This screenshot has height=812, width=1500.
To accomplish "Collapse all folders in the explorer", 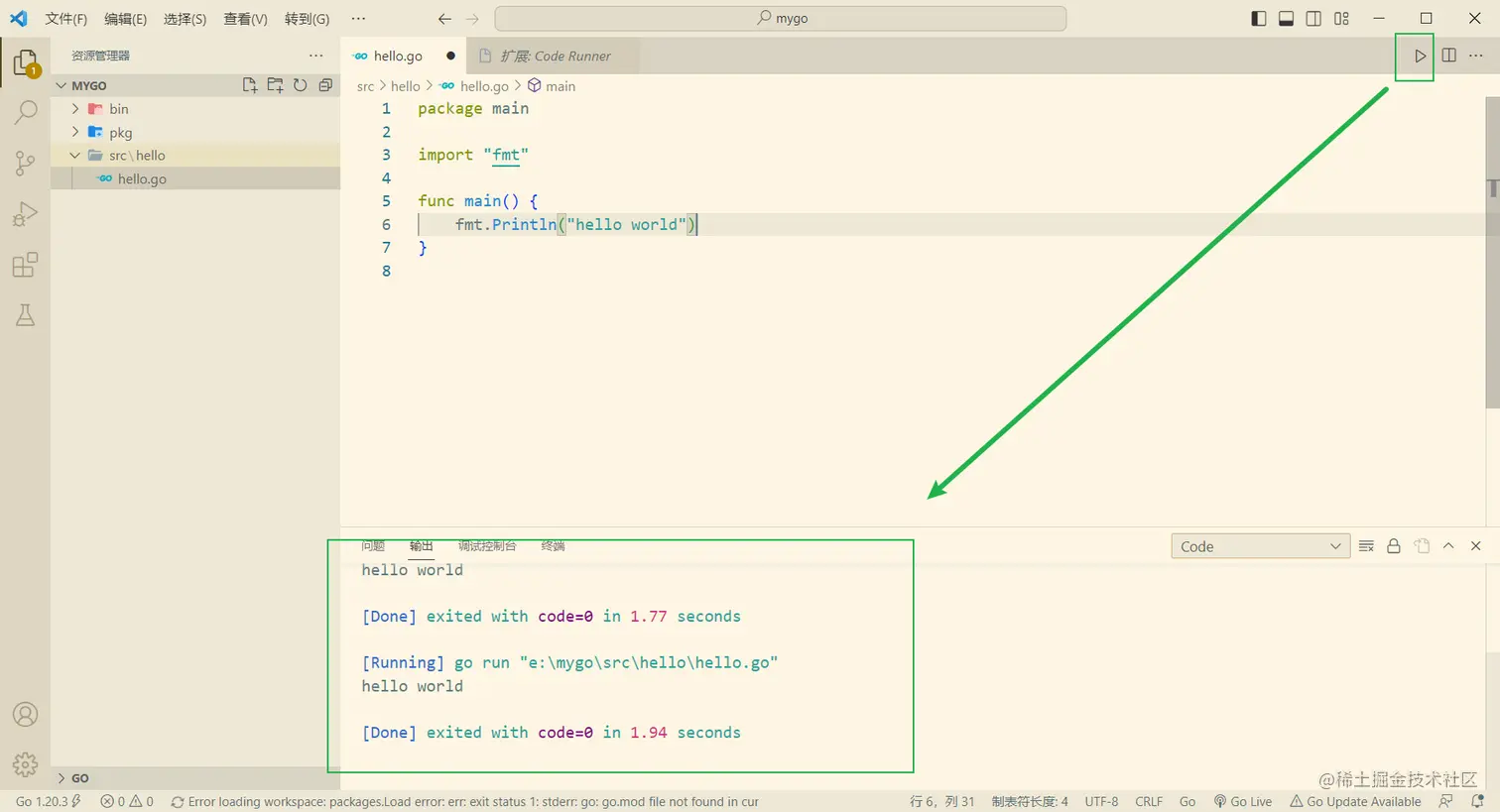I will point(325,85).
